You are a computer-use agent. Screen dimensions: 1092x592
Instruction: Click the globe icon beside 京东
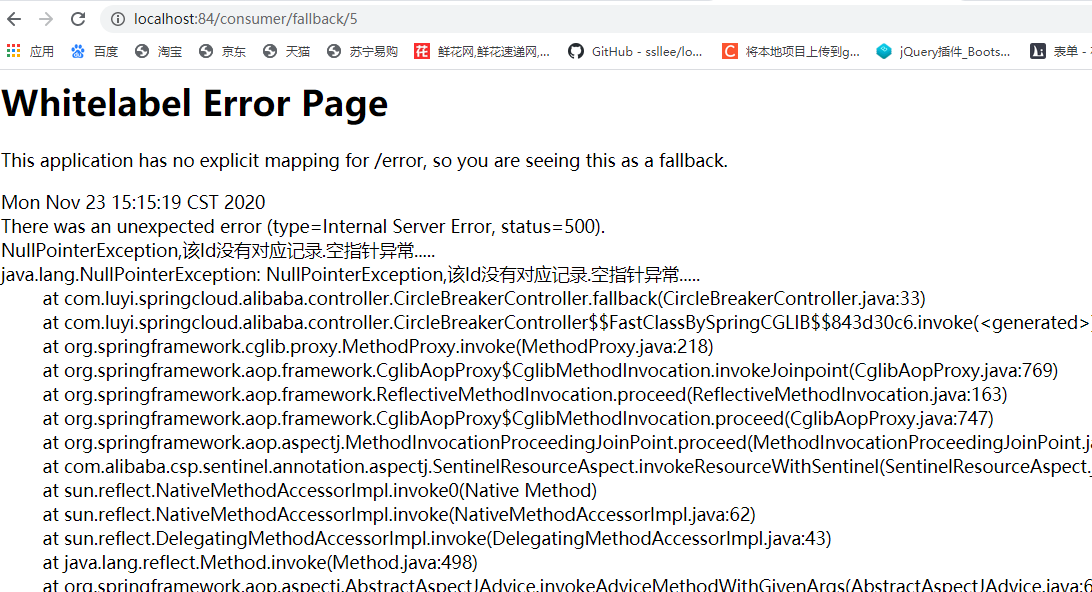click(206, 51)
